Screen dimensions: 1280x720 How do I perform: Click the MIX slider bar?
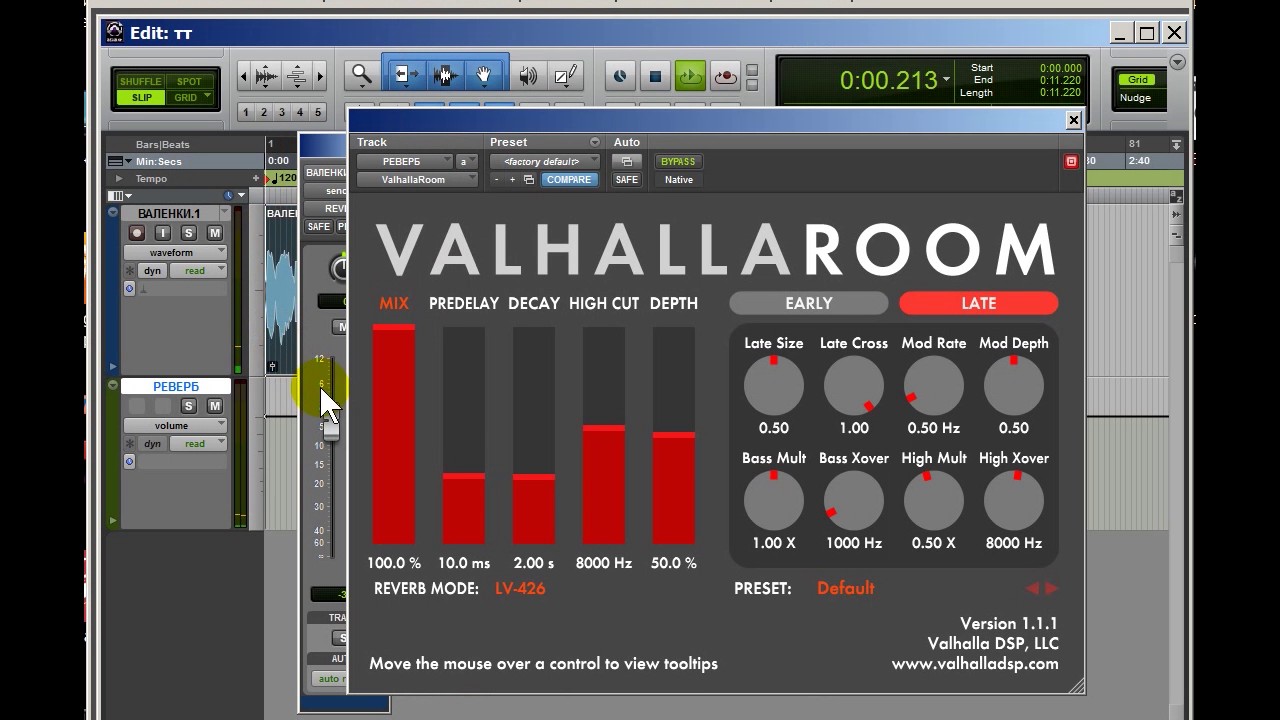pyautogui.click(x=393, y=434)
